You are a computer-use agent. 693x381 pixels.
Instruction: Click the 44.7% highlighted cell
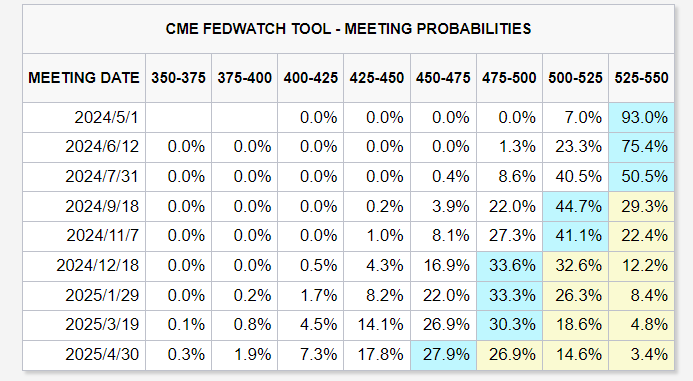click(x=575, y=206)
